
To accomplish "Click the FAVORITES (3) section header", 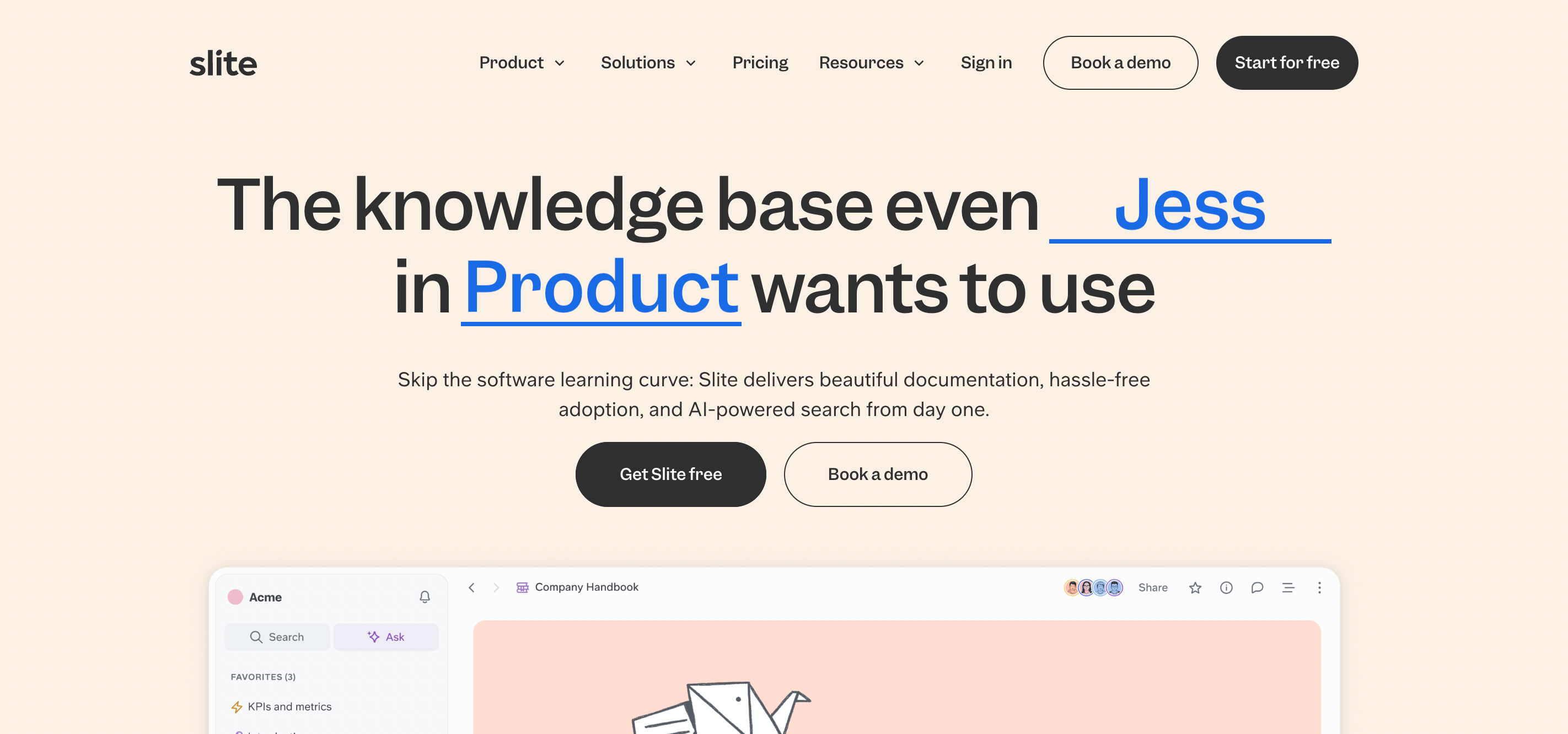I will click(x=263, y=677).
